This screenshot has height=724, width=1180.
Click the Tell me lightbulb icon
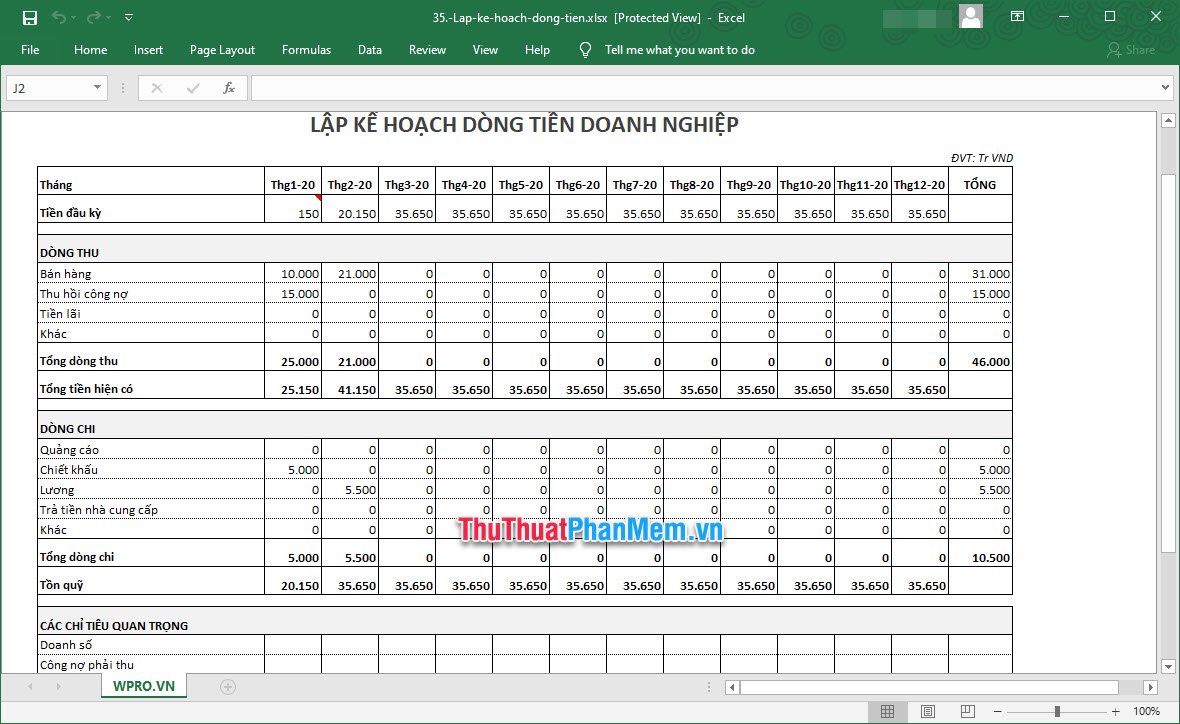(585, 49)
